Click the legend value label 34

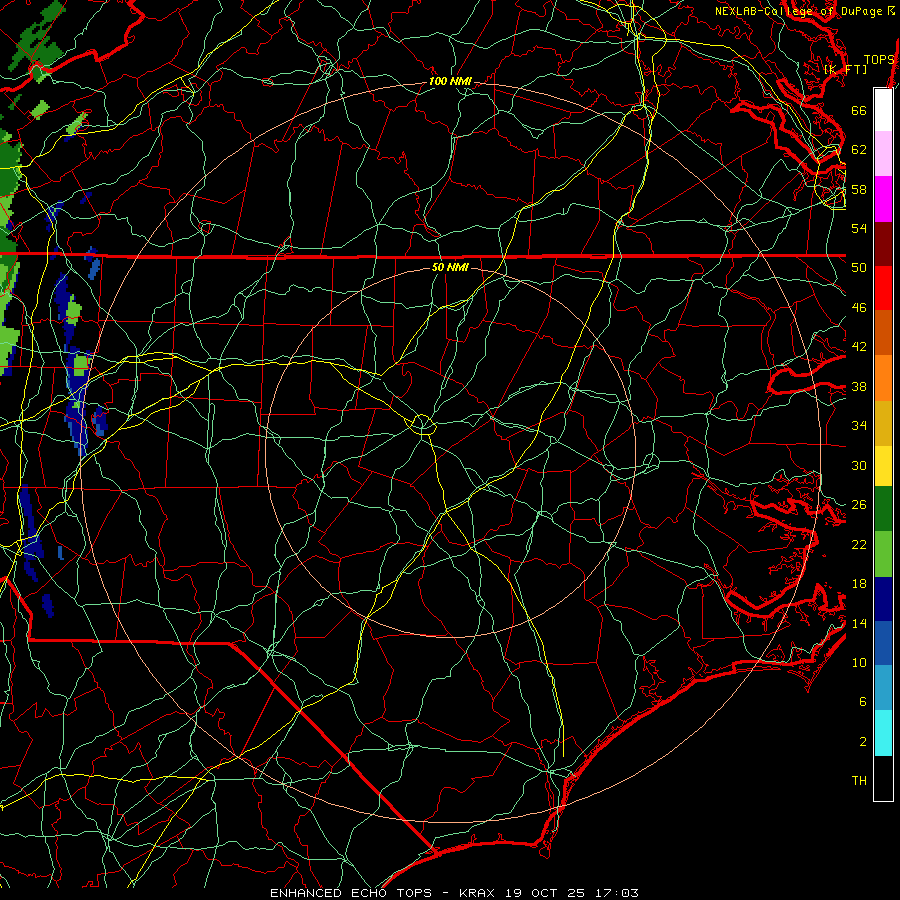859,426
